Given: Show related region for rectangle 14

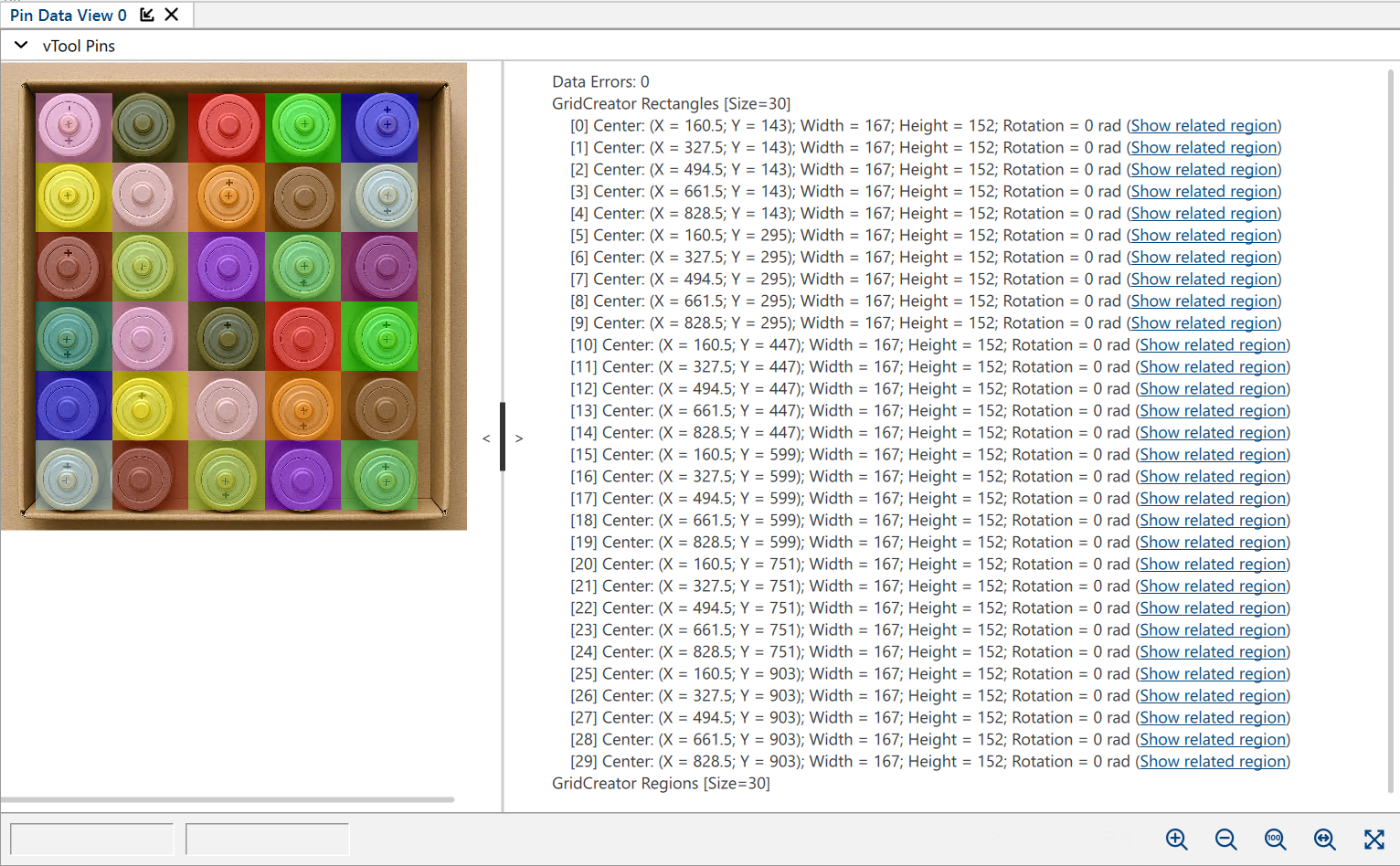Looking at the screenshot, I should (1213, 433).
